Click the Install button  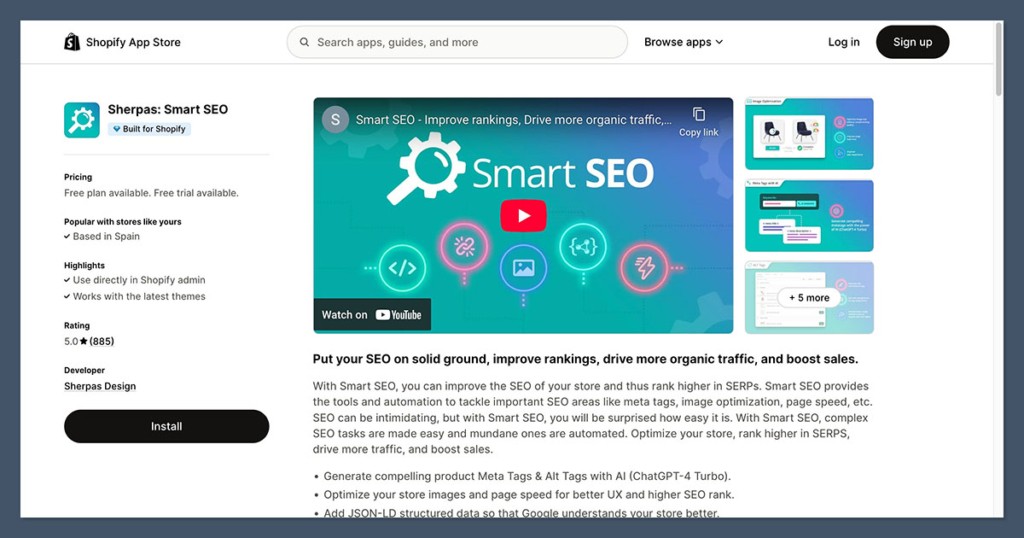click(x=167, y=426)
